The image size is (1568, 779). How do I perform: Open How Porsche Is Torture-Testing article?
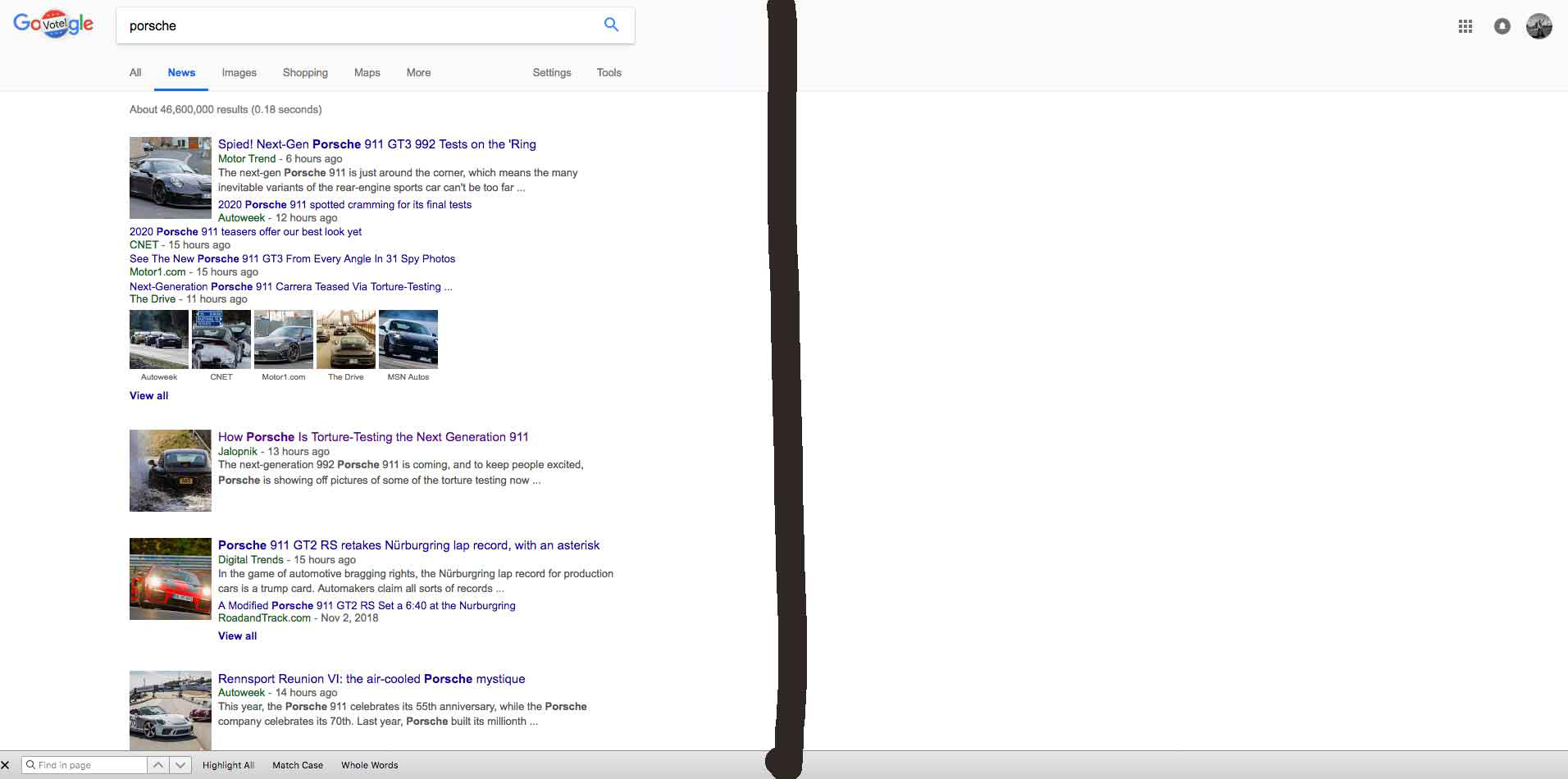pos(373,437)
